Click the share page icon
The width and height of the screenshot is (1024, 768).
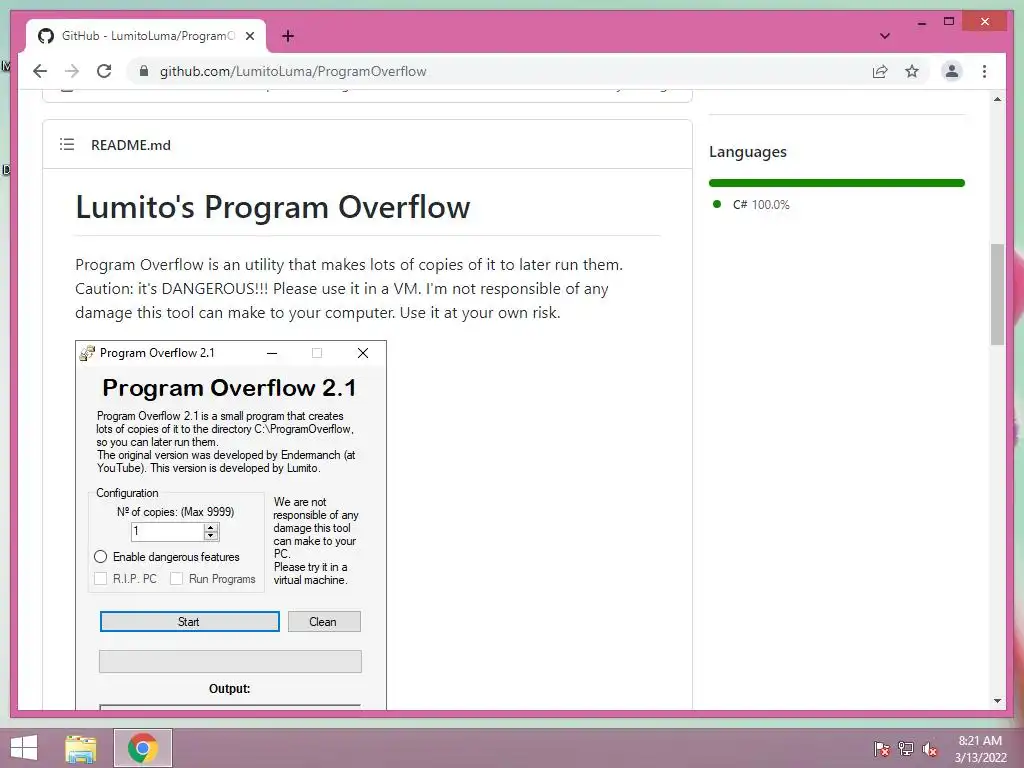[x=880, y=71]
